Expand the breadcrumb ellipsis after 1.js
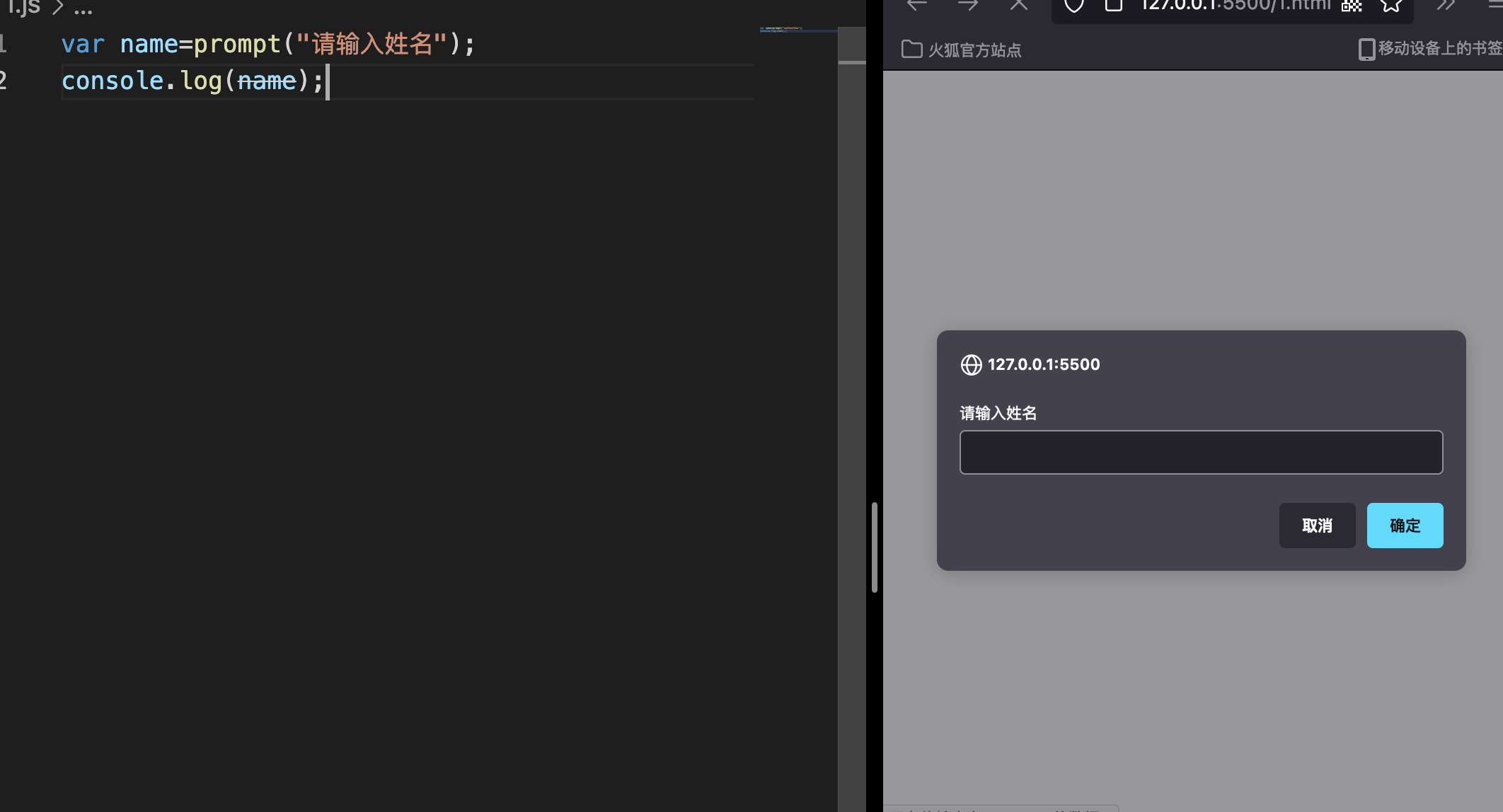 click(x=83, y=8)
